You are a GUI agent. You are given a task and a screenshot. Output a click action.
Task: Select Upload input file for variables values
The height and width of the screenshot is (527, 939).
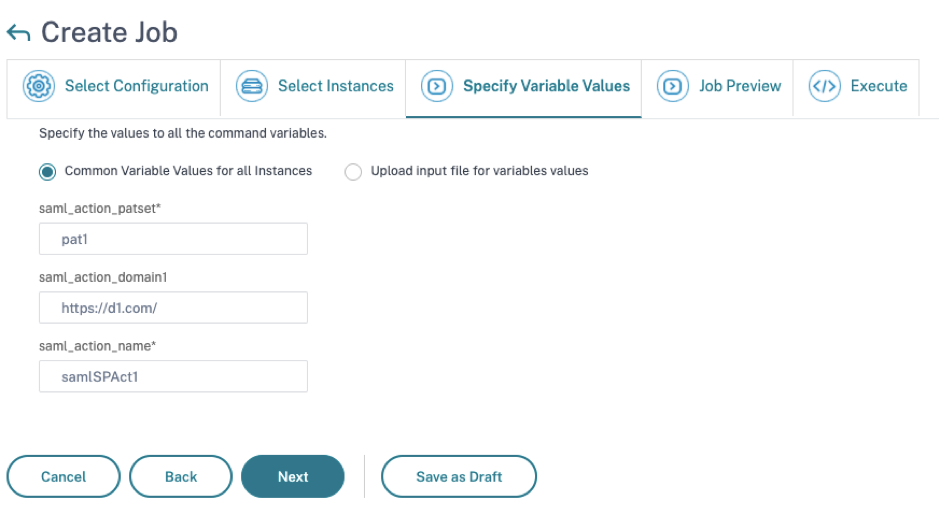(353, 172)
